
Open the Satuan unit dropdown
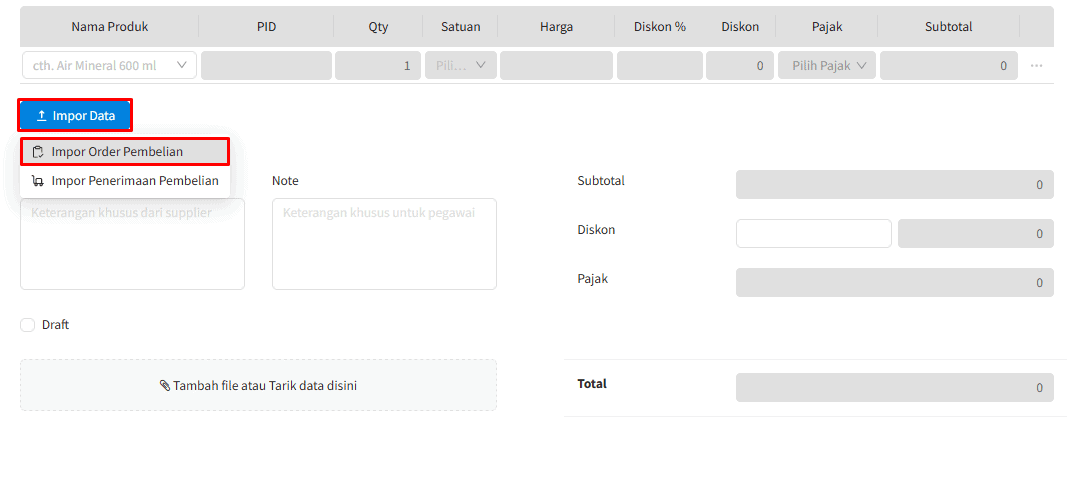(x=461, y=66)
